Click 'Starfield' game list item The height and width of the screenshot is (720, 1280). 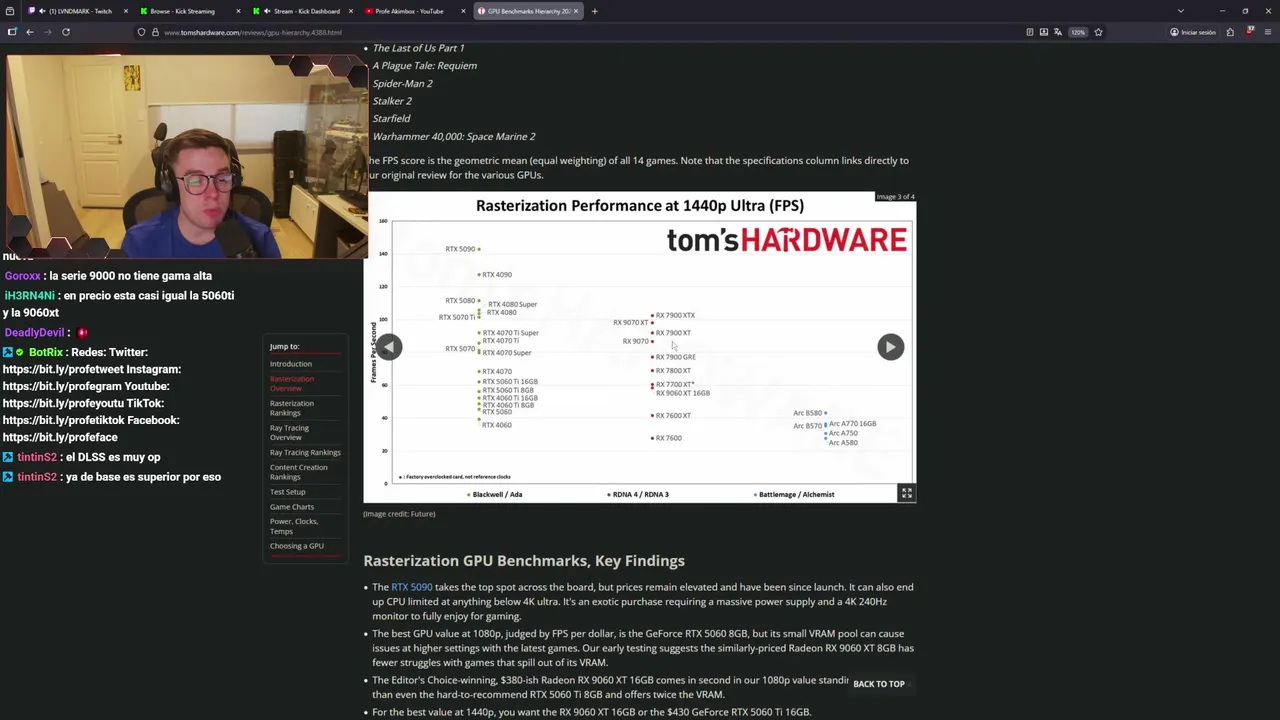[x=391, y=118]
